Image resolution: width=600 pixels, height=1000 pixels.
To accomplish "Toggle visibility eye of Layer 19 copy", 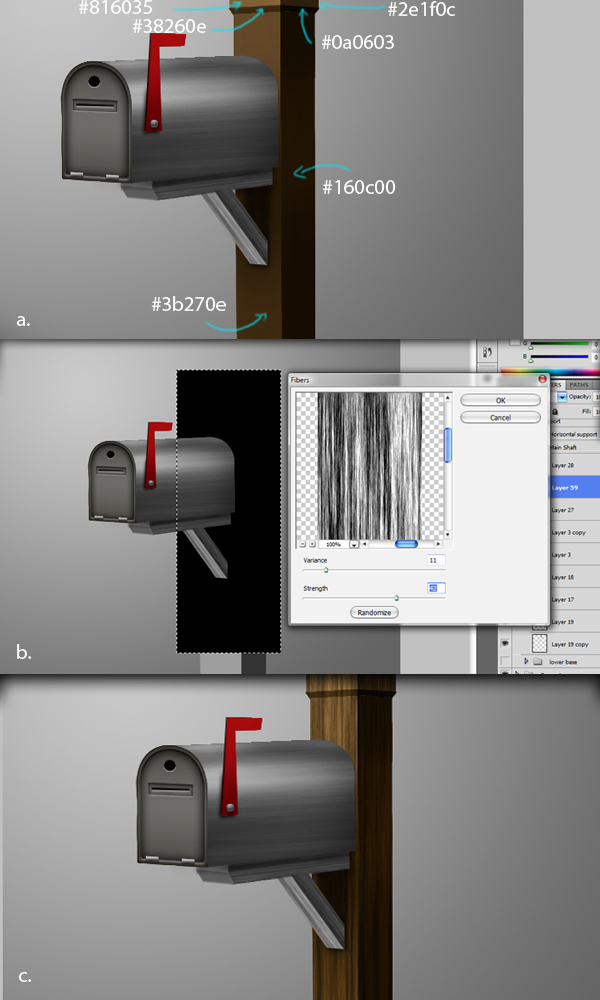I will pos(505,643).
